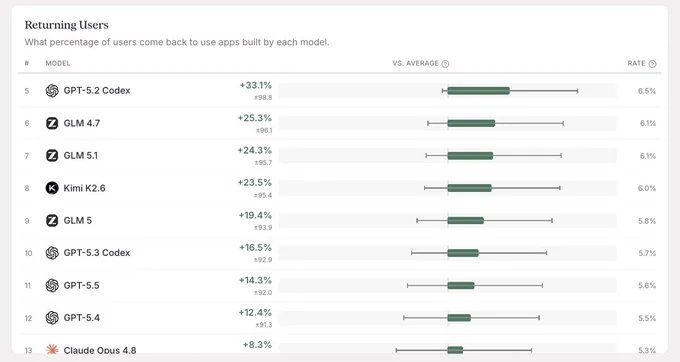Click the OpenAI logo beside GPT-5.3 Codex
680x362 pixels.
52,253
